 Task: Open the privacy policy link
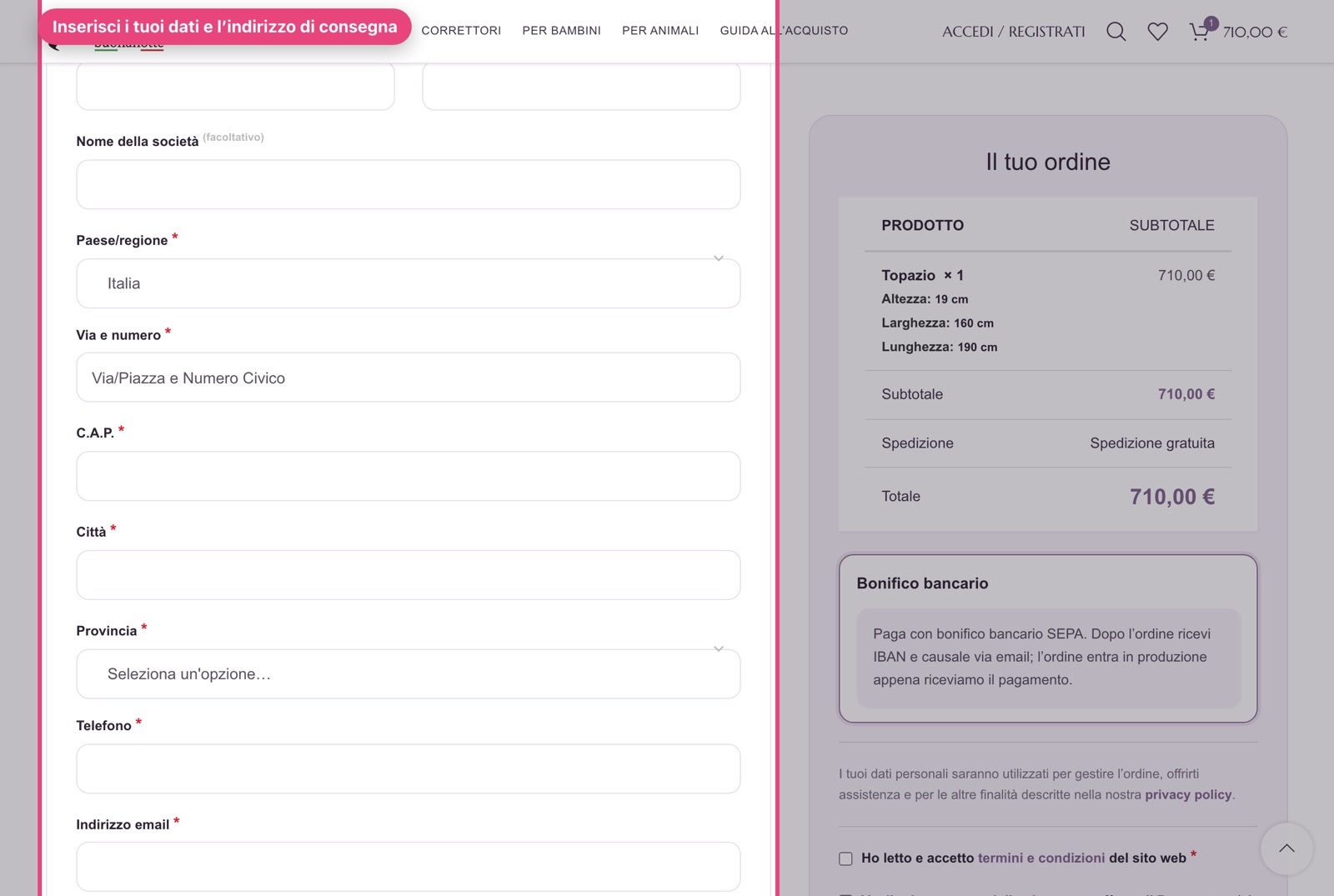tap(1188, 794)
